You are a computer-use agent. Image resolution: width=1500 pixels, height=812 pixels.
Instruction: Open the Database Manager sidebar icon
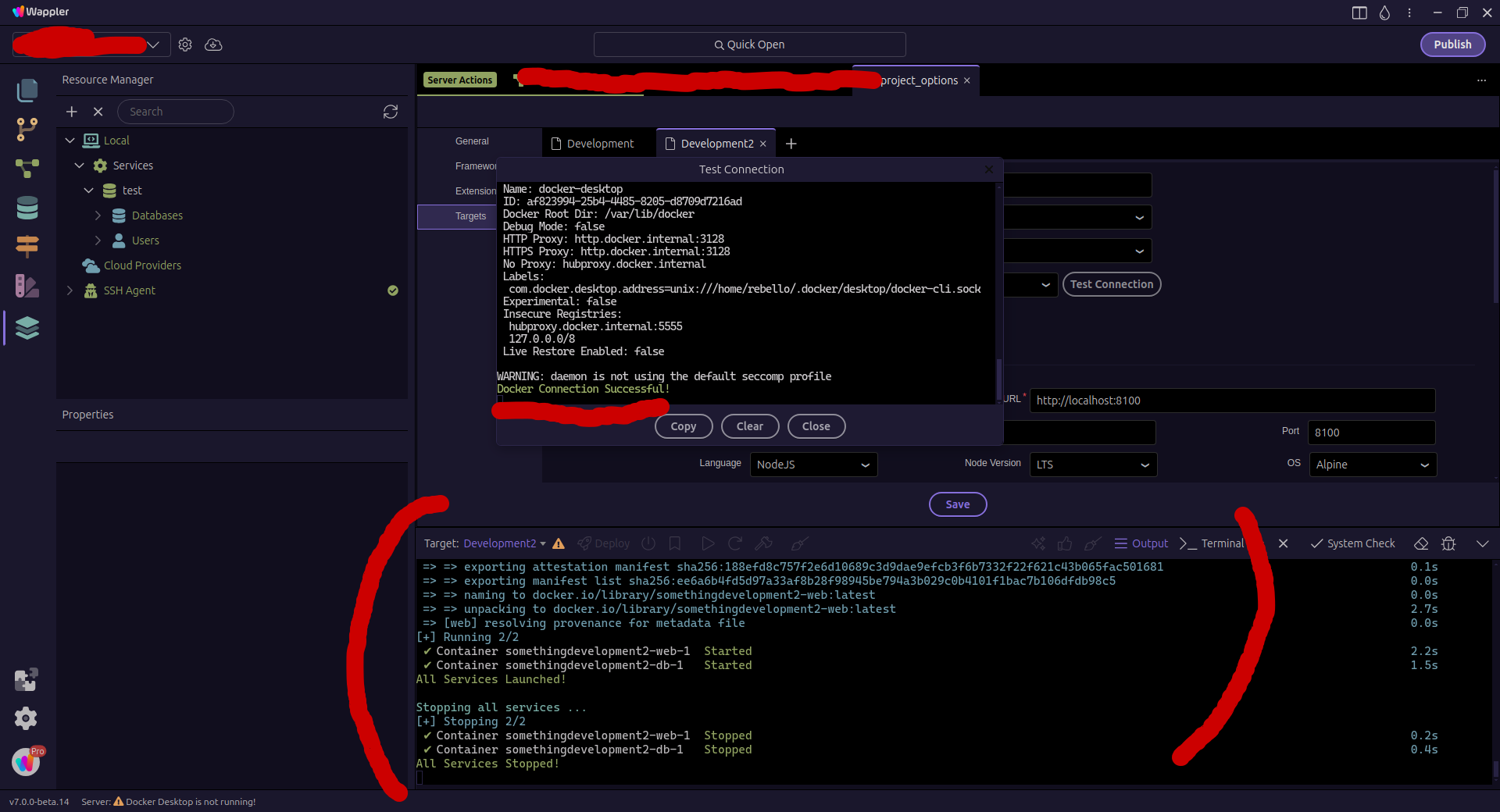(27, 208)
